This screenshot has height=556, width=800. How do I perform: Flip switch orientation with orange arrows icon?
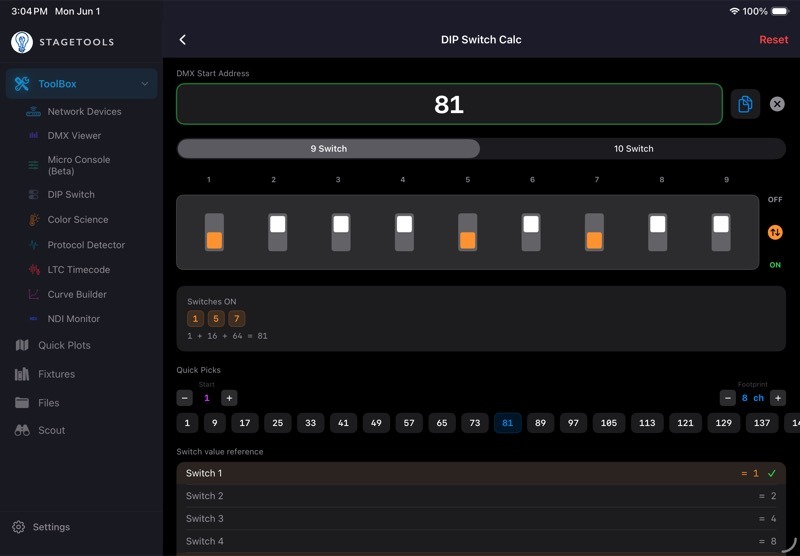point(775,232)
